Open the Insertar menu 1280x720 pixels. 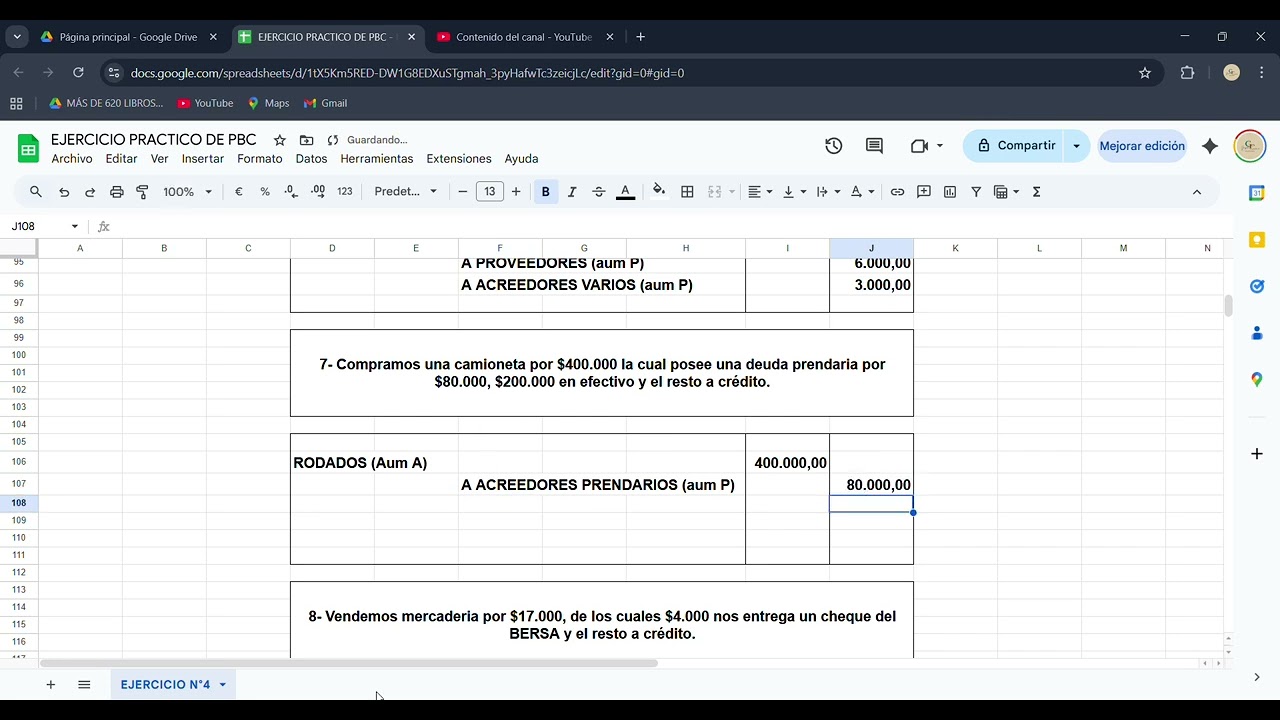[203, 159]
